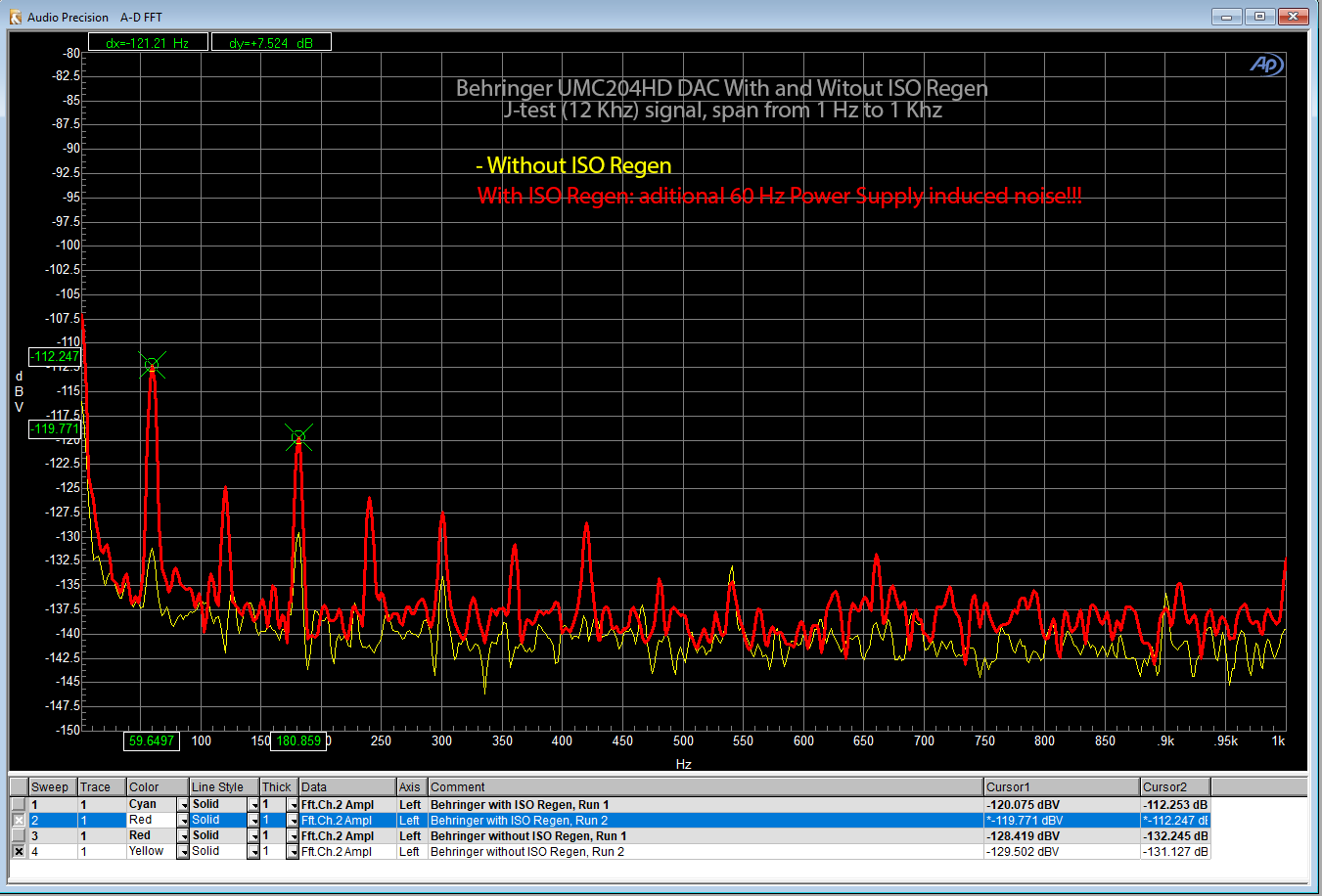Click the -112.247 cursor level box on Y axis
This screenshot has width=1322, height=896.
click(55, 356)
